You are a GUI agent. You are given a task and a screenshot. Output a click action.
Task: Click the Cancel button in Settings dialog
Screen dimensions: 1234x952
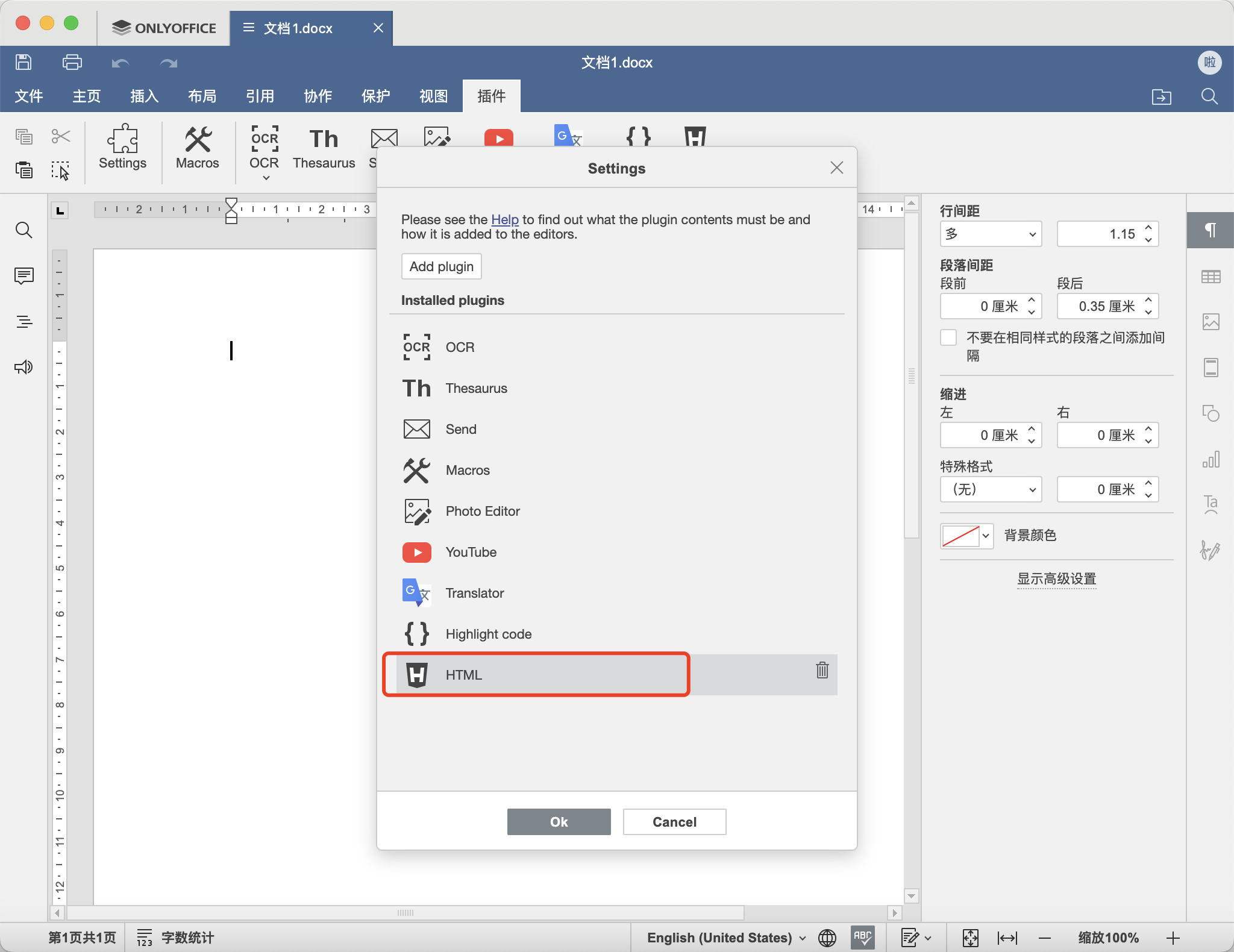[675, 822]
